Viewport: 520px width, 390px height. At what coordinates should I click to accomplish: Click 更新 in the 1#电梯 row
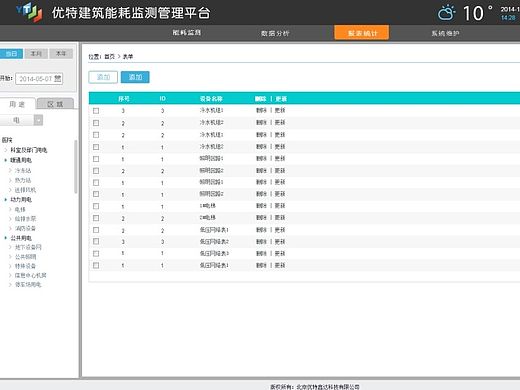click(280, 206)
